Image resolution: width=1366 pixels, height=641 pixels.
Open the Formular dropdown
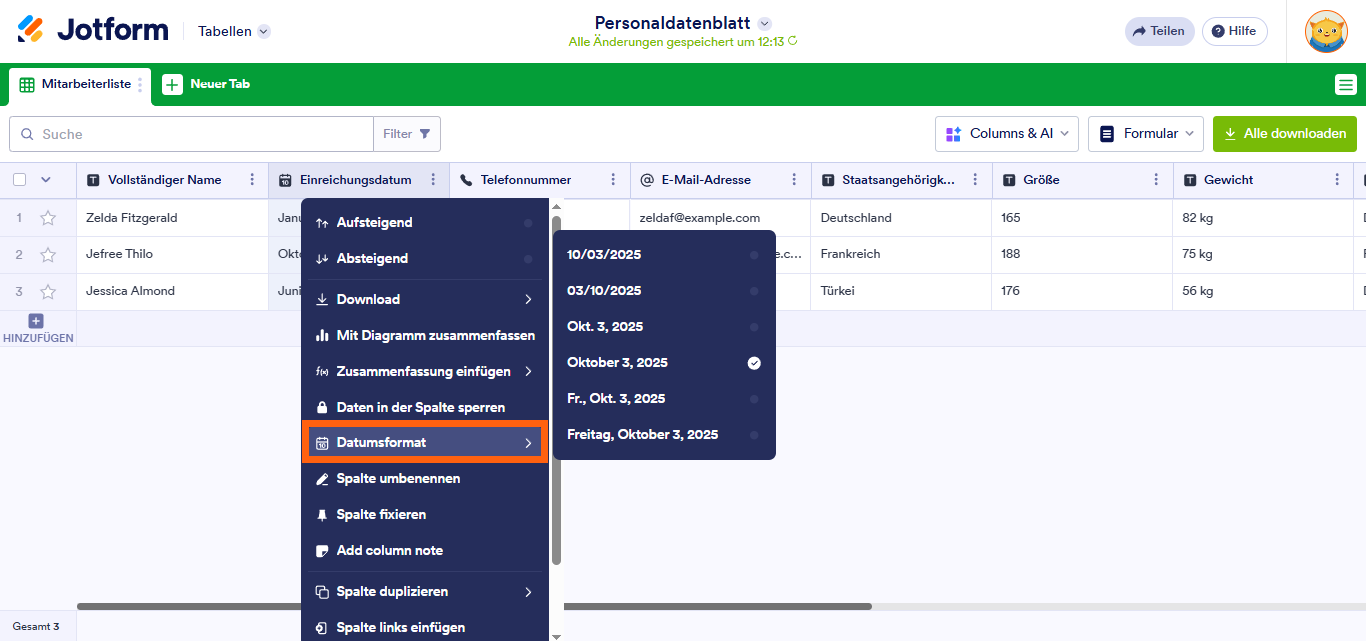(1145, 133)
